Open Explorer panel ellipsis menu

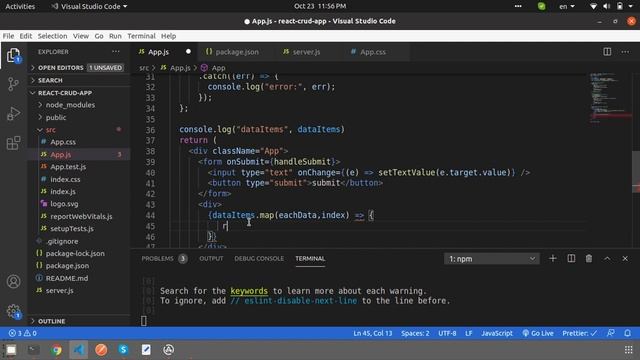click(116, 52)
